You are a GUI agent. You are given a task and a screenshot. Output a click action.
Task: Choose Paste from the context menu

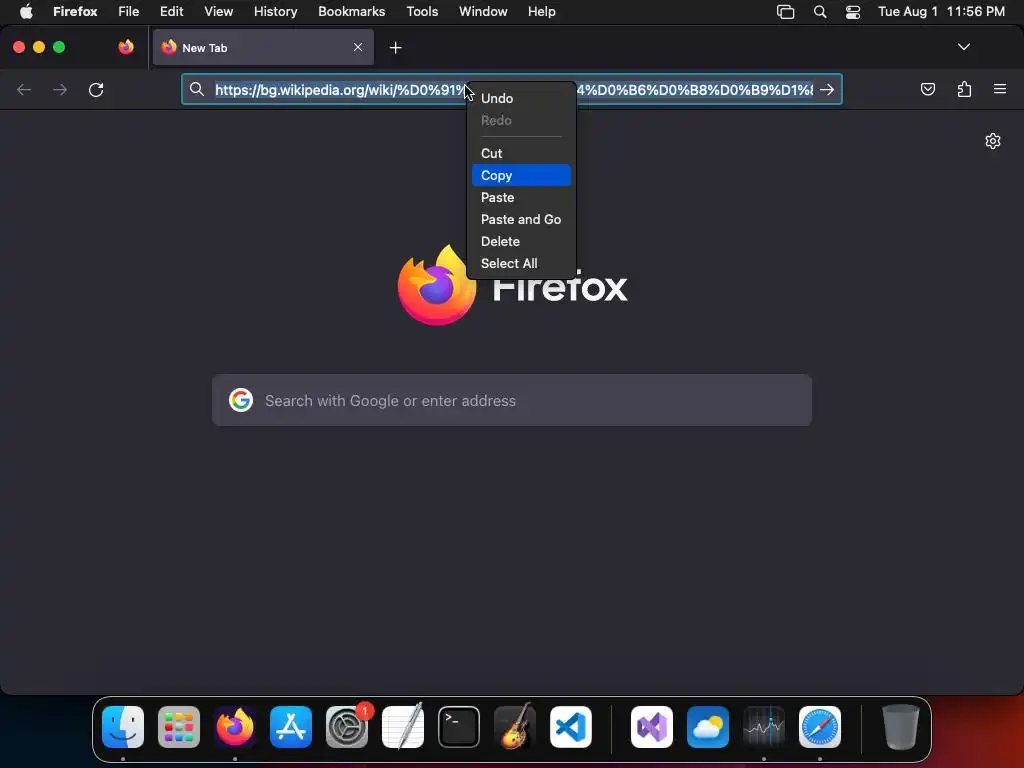coord(521,197)
